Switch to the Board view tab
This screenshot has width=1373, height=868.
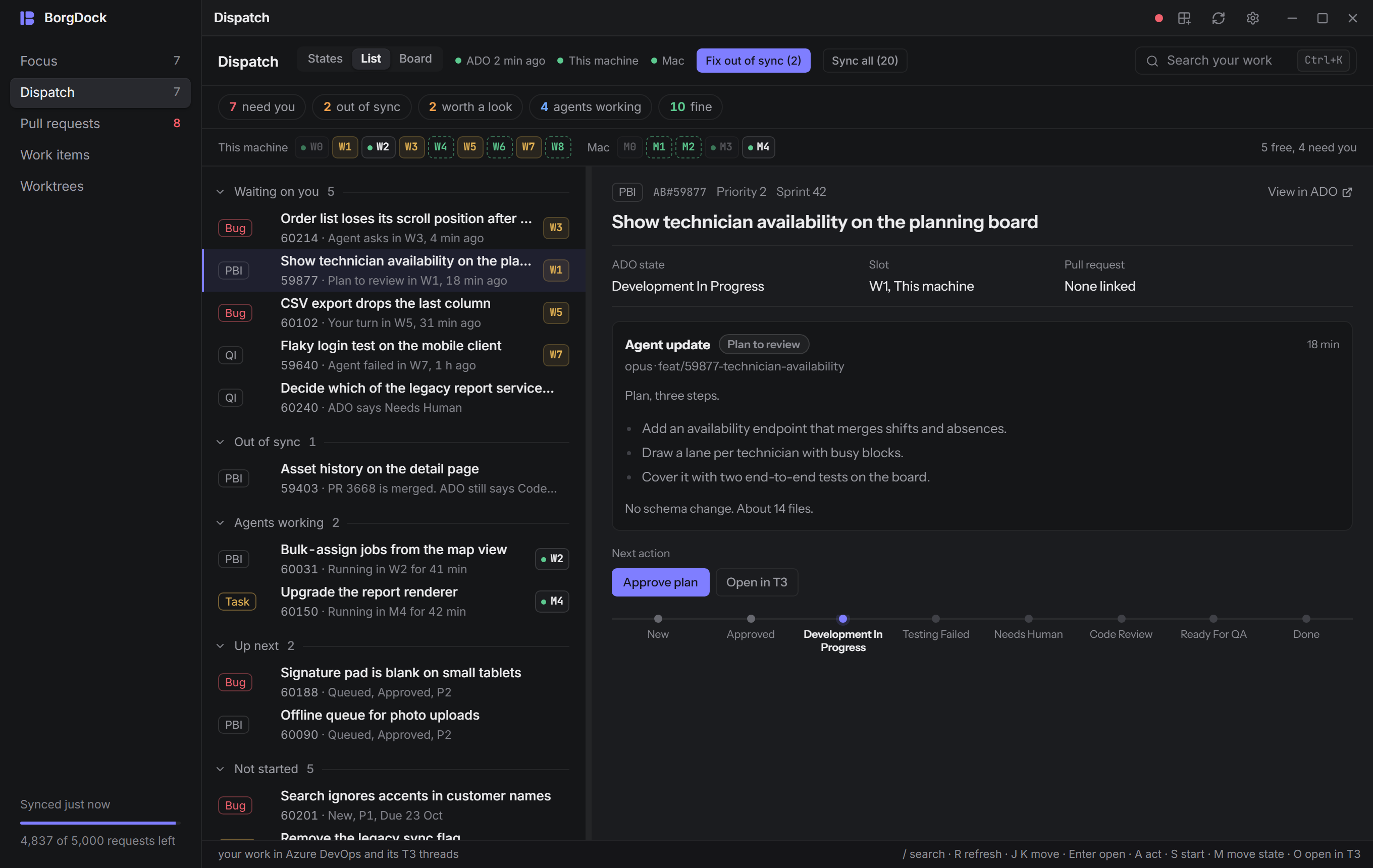click(x=415, y=59)
